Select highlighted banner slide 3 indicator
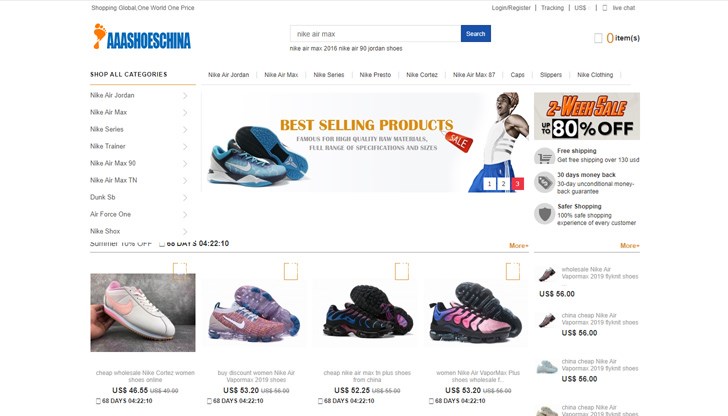 (x=517, y=184)
